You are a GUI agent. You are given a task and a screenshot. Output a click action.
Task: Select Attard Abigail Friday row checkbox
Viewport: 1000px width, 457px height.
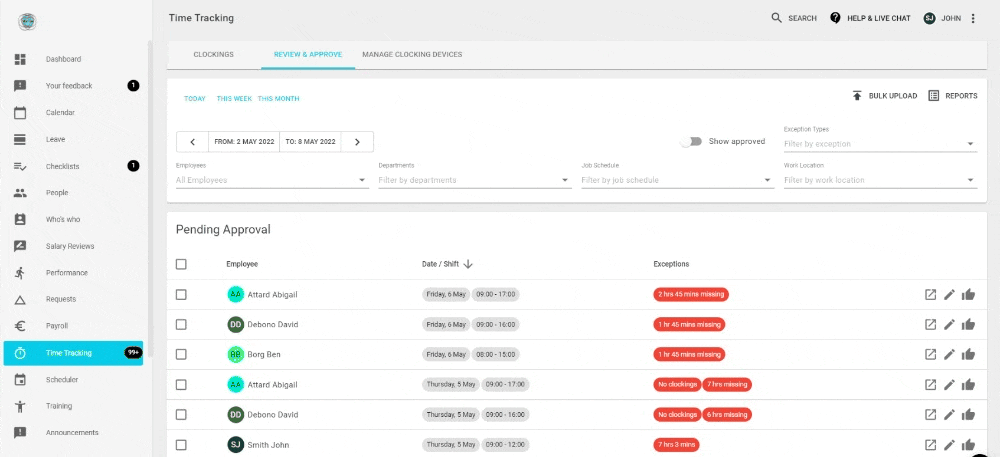click(x=181, y=294)
